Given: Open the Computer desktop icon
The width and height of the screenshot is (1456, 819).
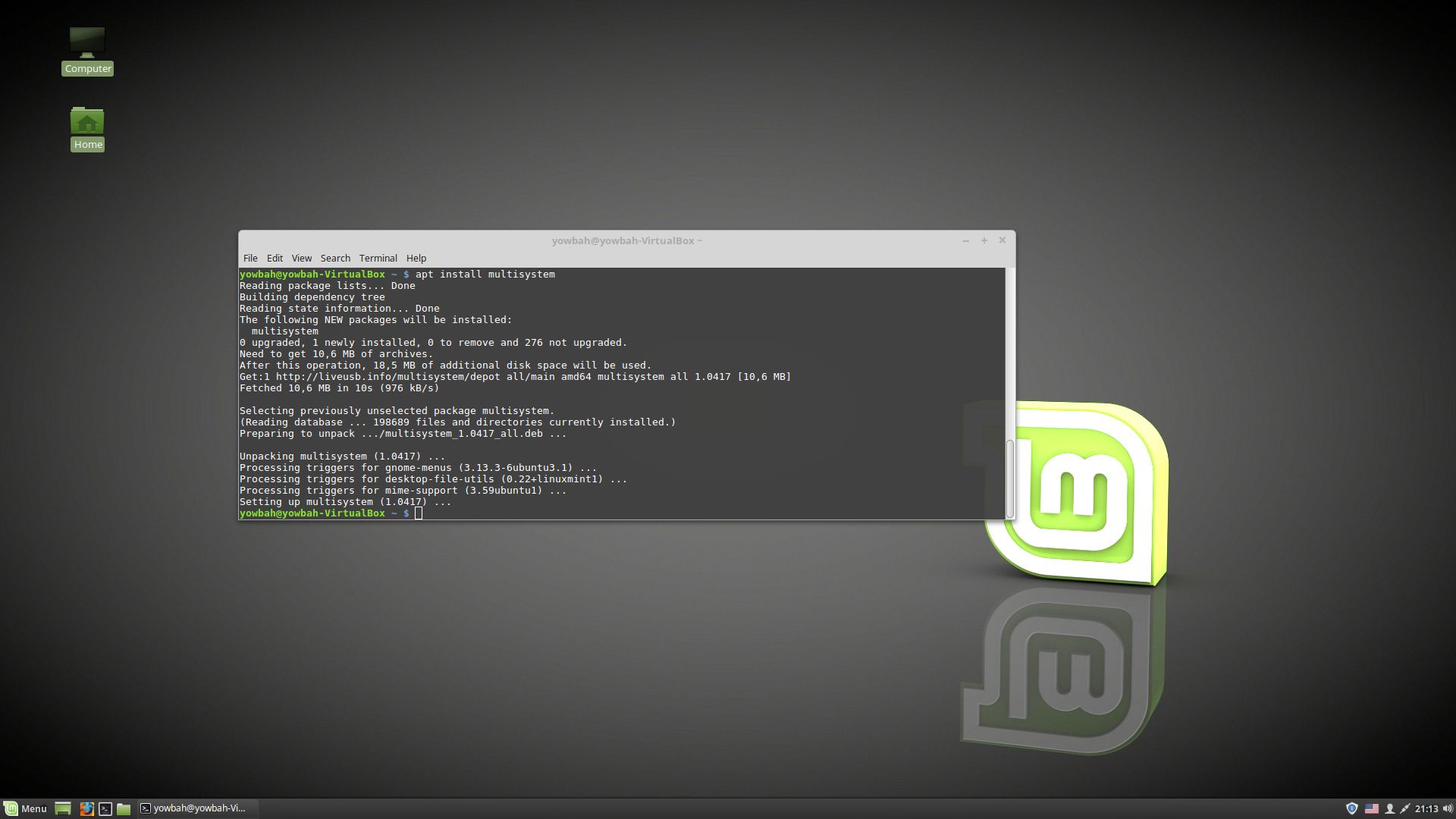Looking at the screenshot, I should (x=87, y=51).
